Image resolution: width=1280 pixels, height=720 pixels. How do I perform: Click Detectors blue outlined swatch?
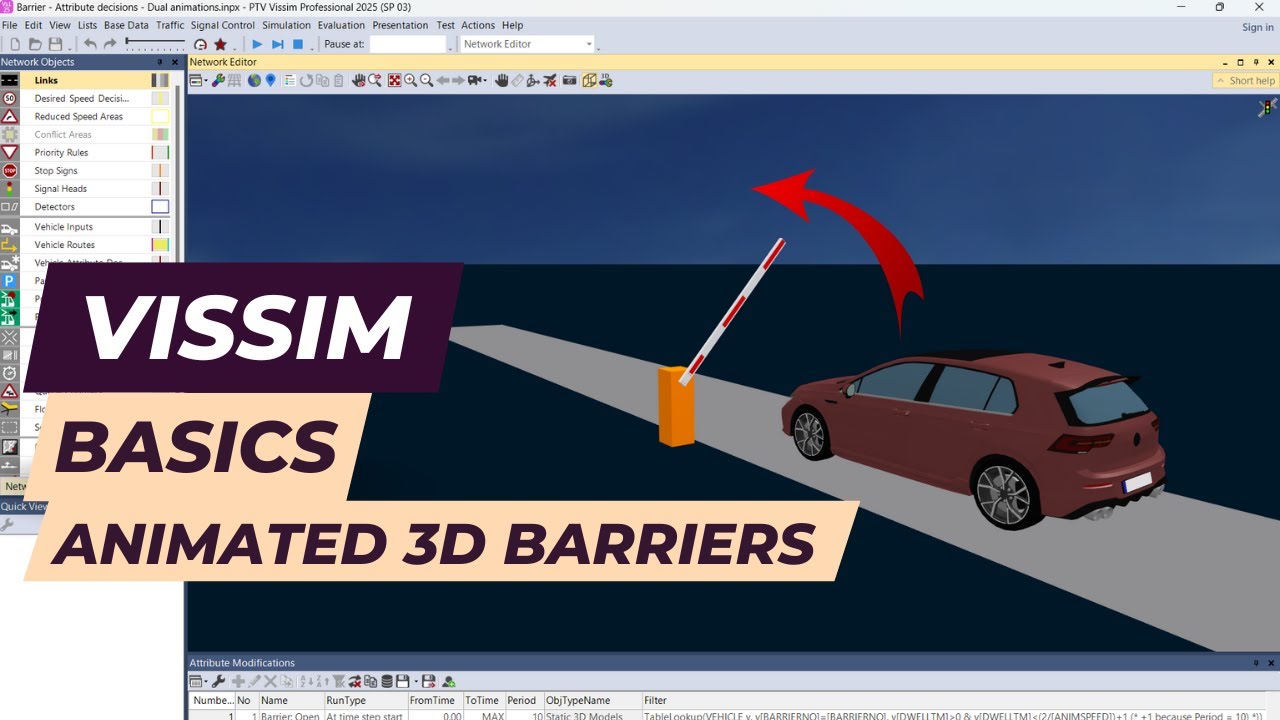click(160, 206)
